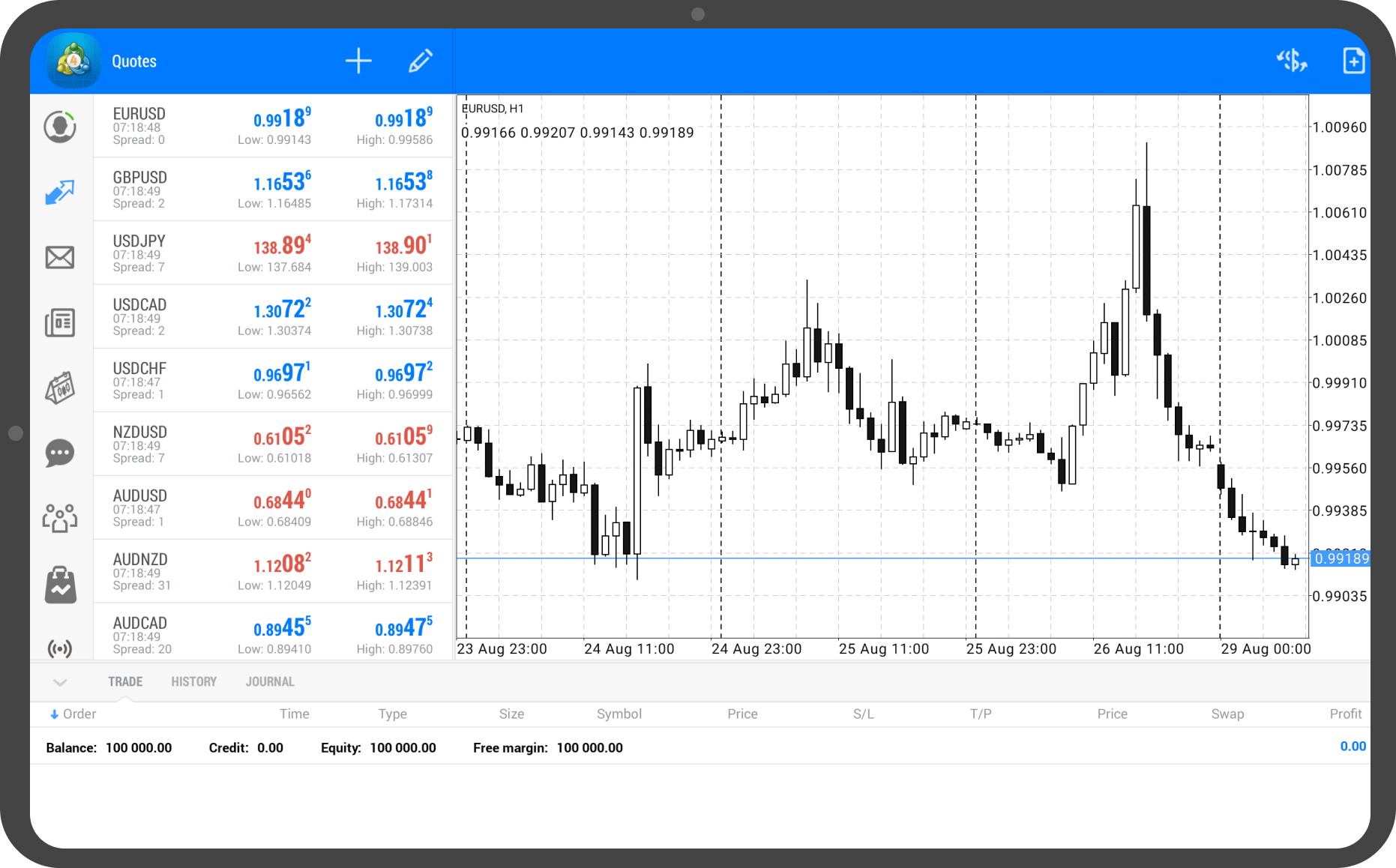Open the news sidebar icon

click(60, 323)
